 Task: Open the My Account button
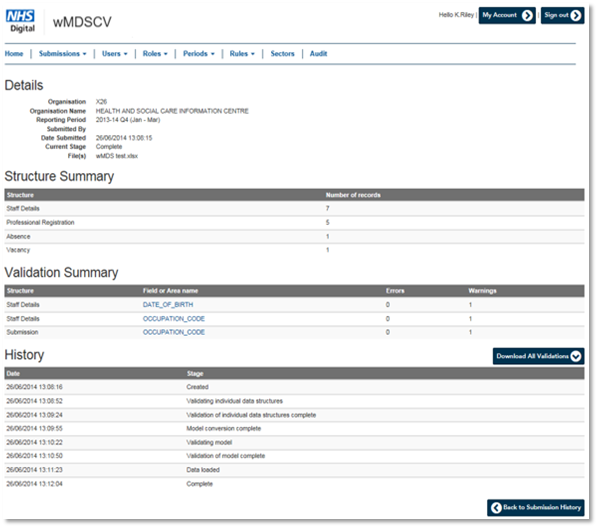pos(507,15)
